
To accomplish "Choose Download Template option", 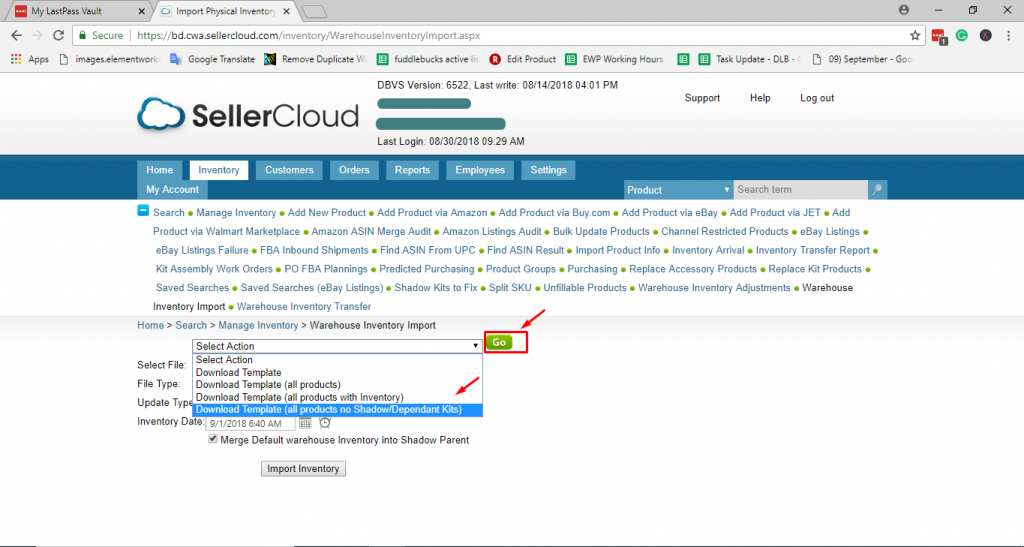I will pos(337,372).
